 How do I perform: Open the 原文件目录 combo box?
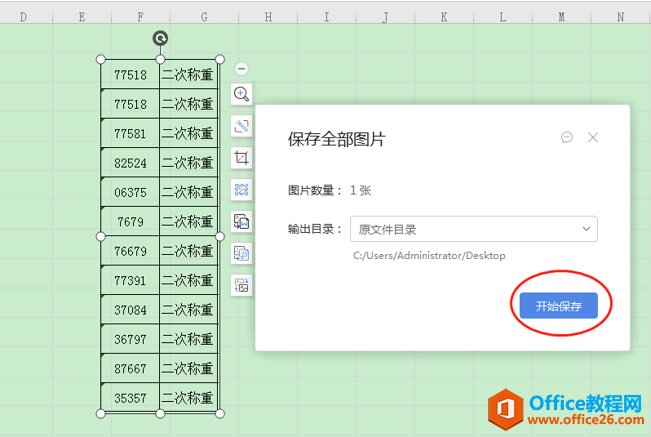[x=474, y=229]
